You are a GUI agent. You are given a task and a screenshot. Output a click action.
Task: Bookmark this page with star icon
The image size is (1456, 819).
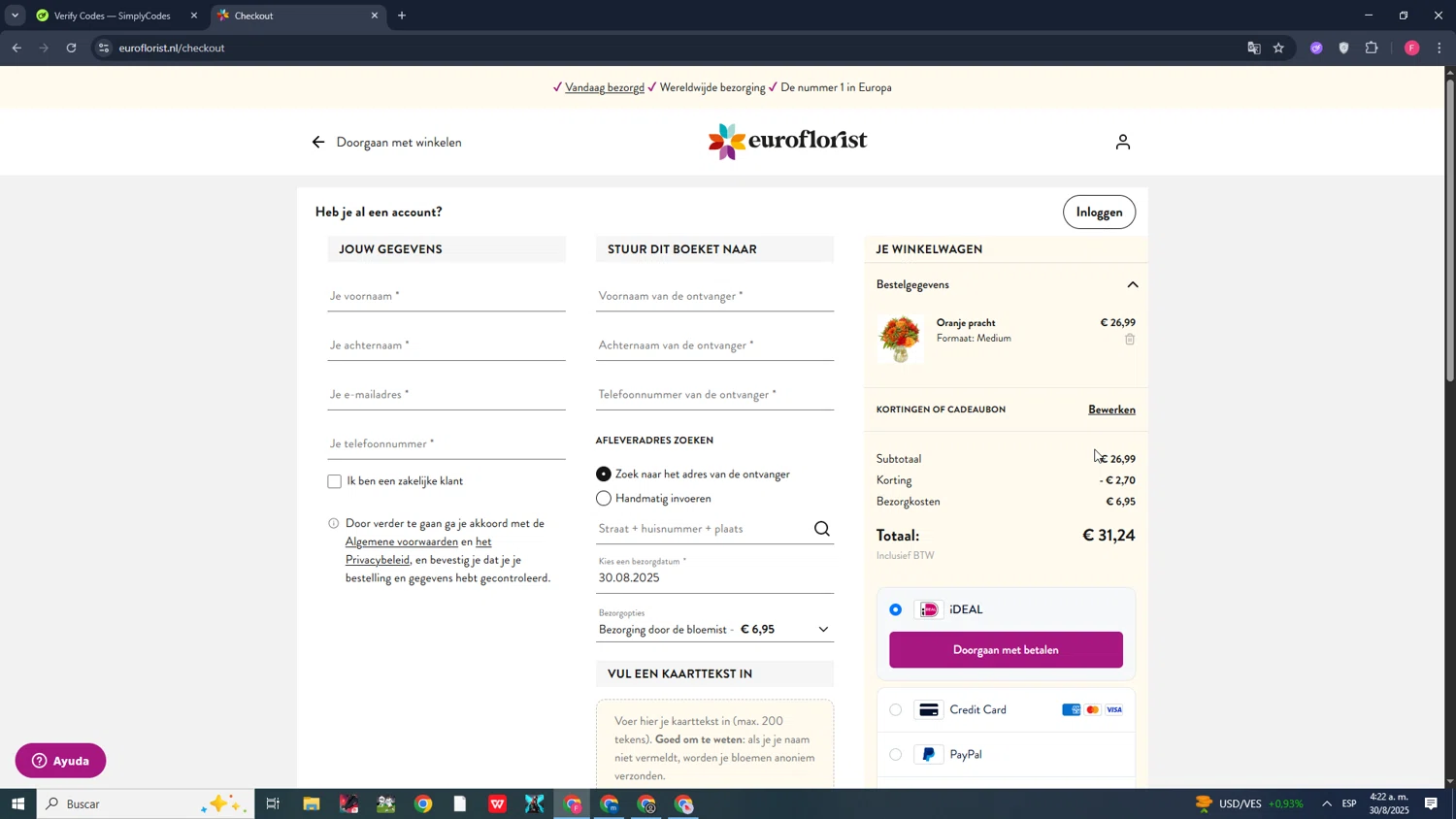coord(1279,48)
